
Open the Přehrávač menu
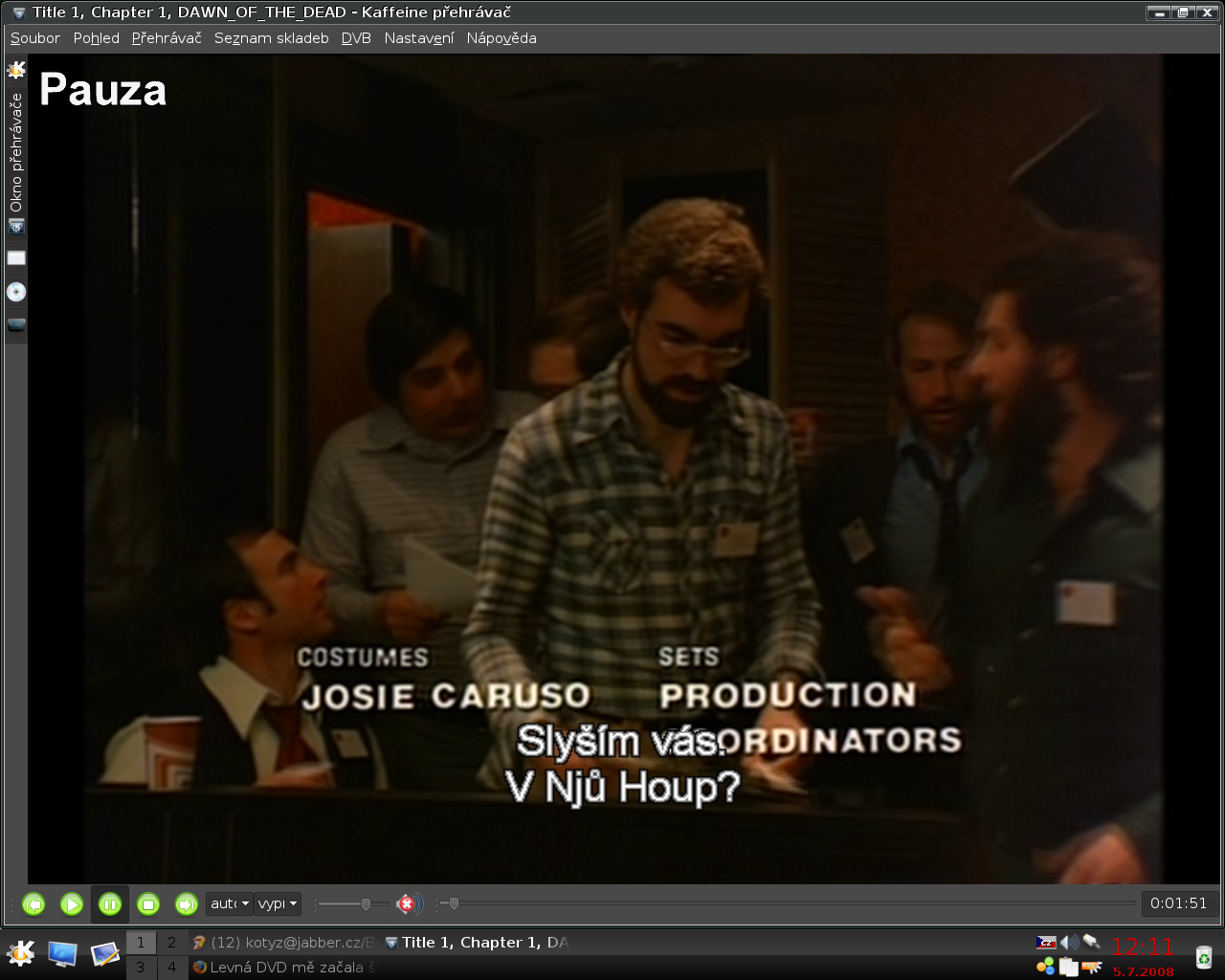[x=167, y=38]
